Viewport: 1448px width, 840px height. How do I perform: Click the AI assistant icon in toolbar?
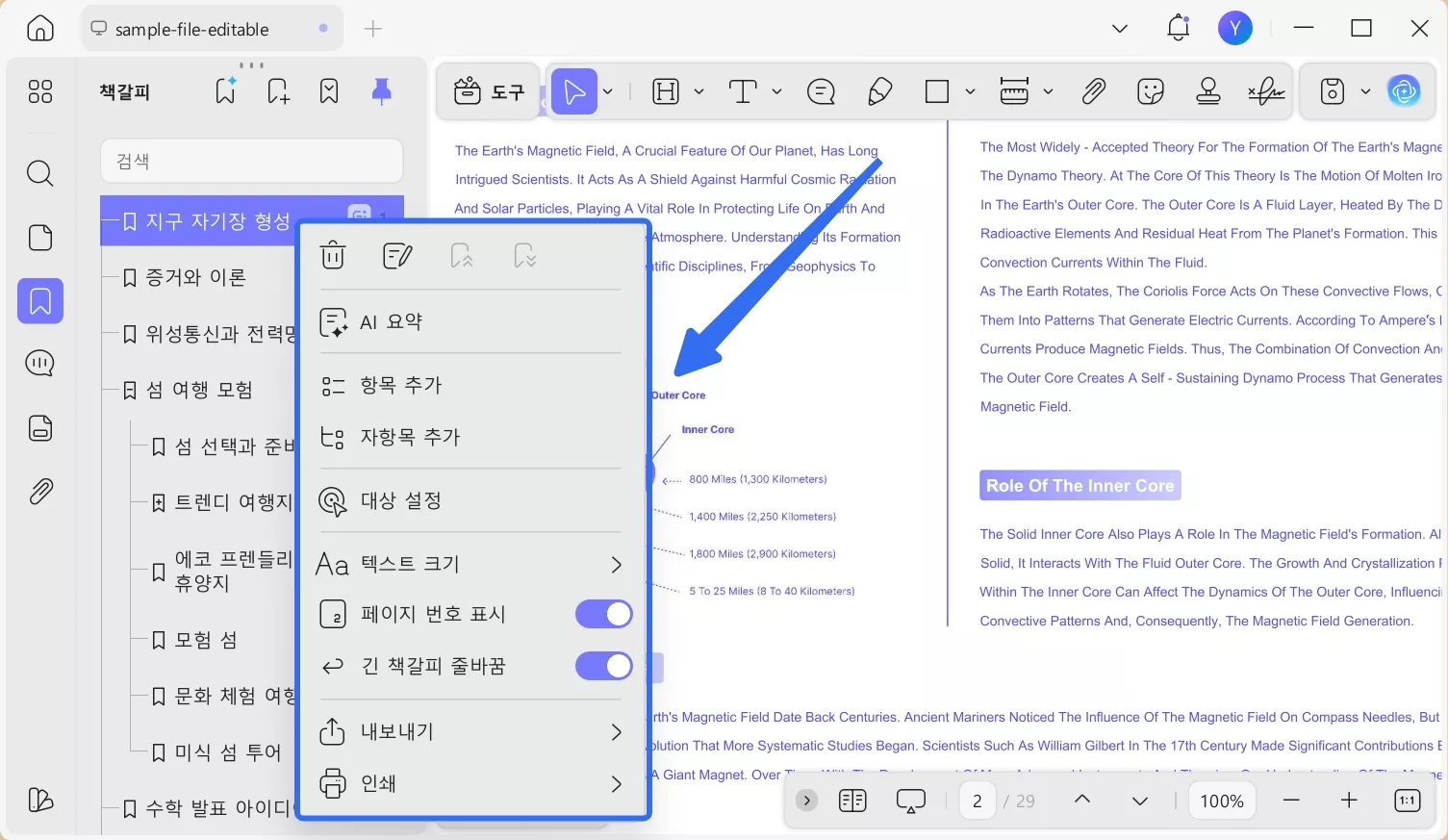click(1404, 90)
